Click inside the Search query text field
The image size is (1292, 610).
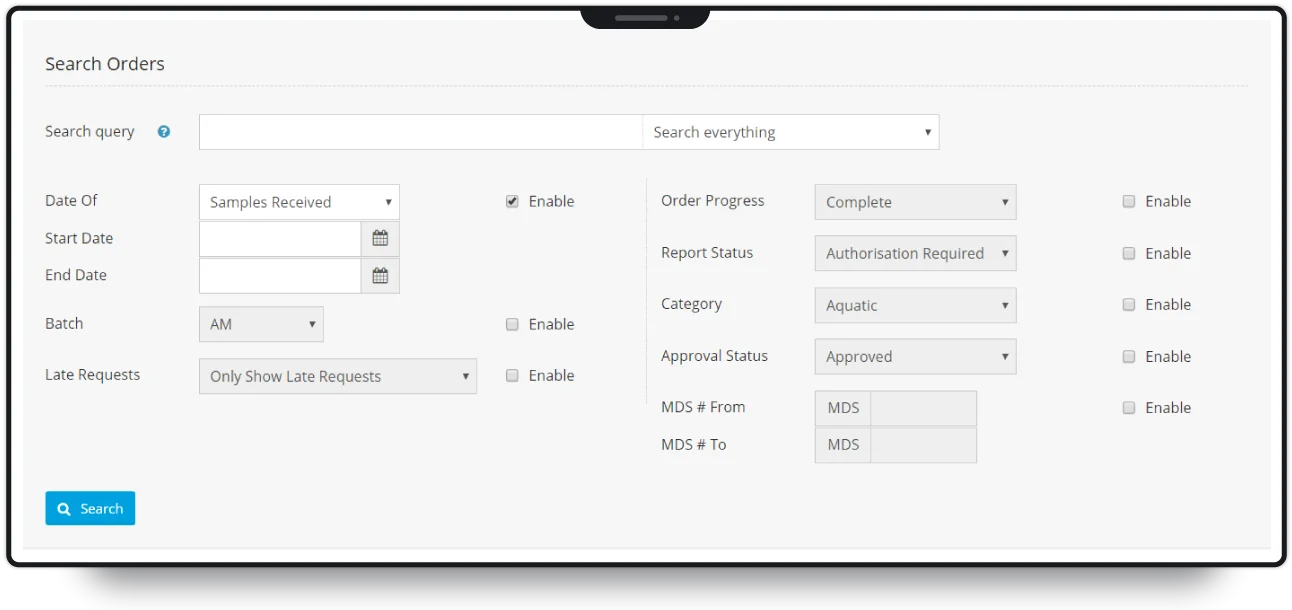coord(420,131)
